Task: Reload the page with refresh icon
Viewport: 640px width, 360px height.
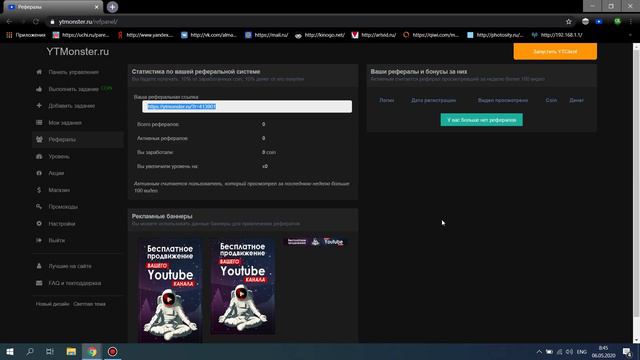Action: tap(36, 22)
